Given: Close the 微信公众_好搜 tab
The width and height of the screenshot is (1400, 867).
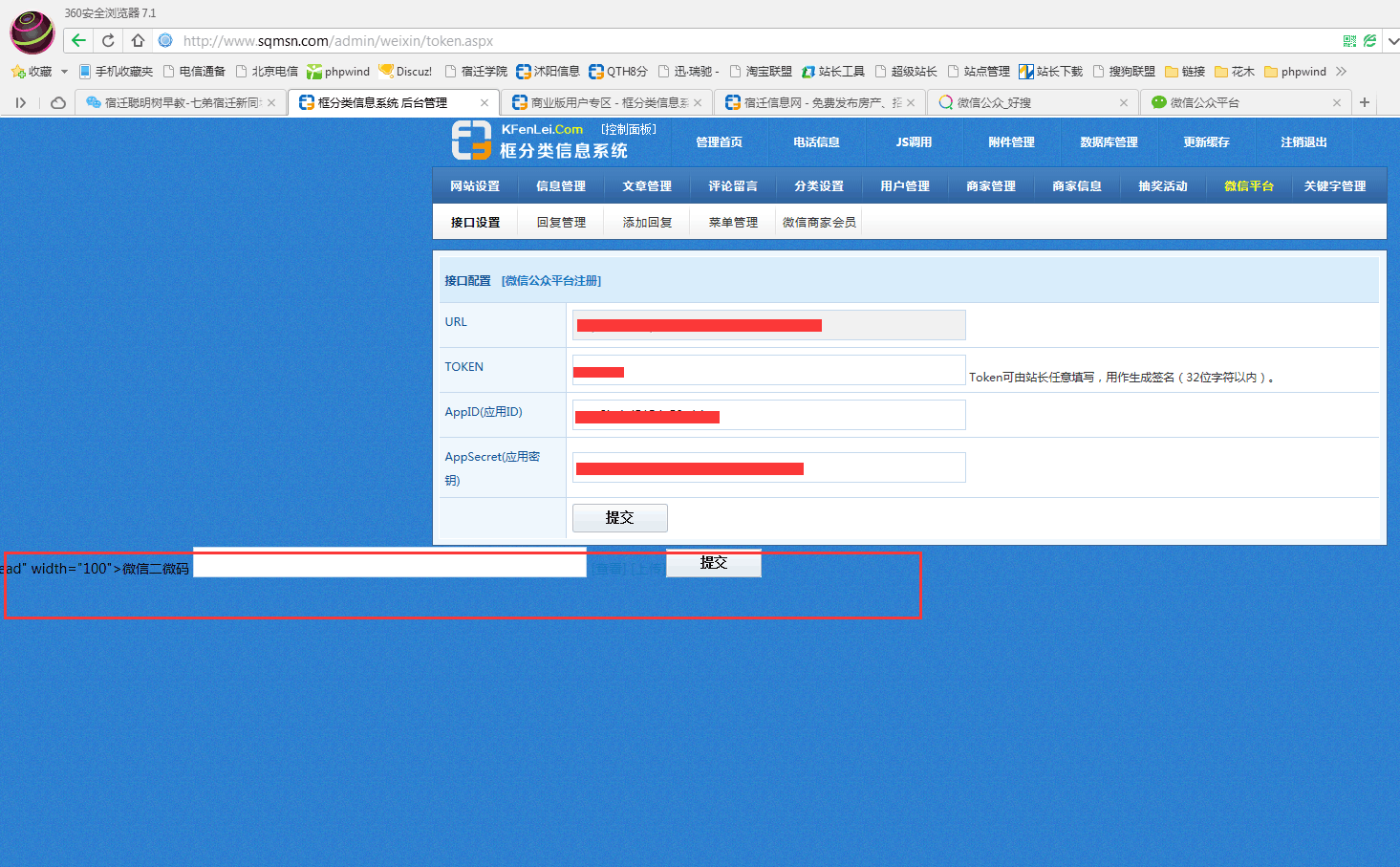Looking at the screenshot, I should point(1123,102).
